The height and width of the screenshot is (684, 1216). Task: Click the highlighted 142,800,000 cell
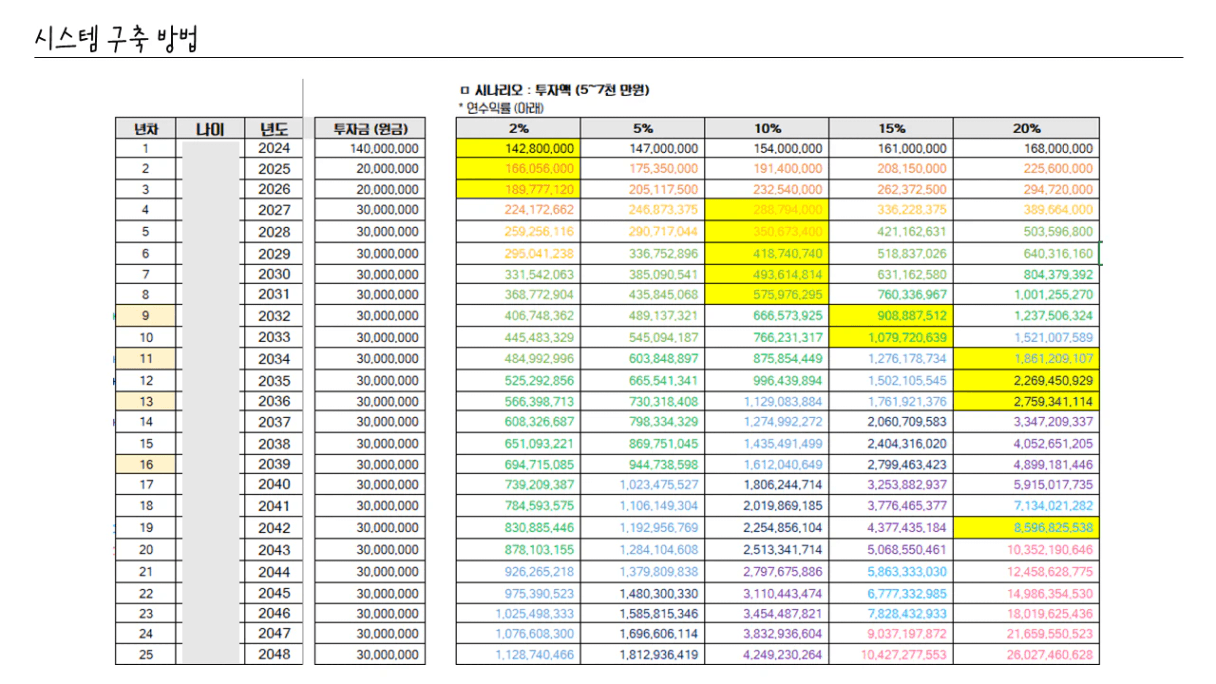click(518, 148)
